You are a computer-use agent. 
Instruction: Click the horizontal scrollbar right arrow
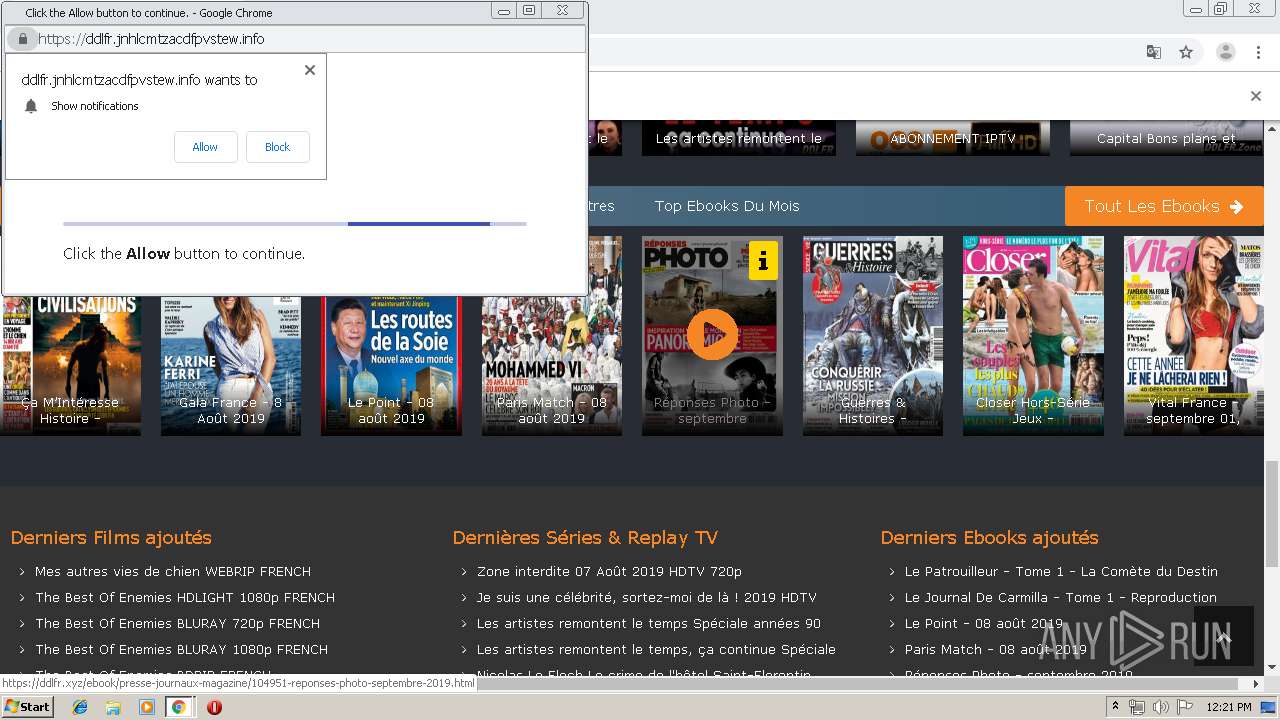click(1257, 684)
